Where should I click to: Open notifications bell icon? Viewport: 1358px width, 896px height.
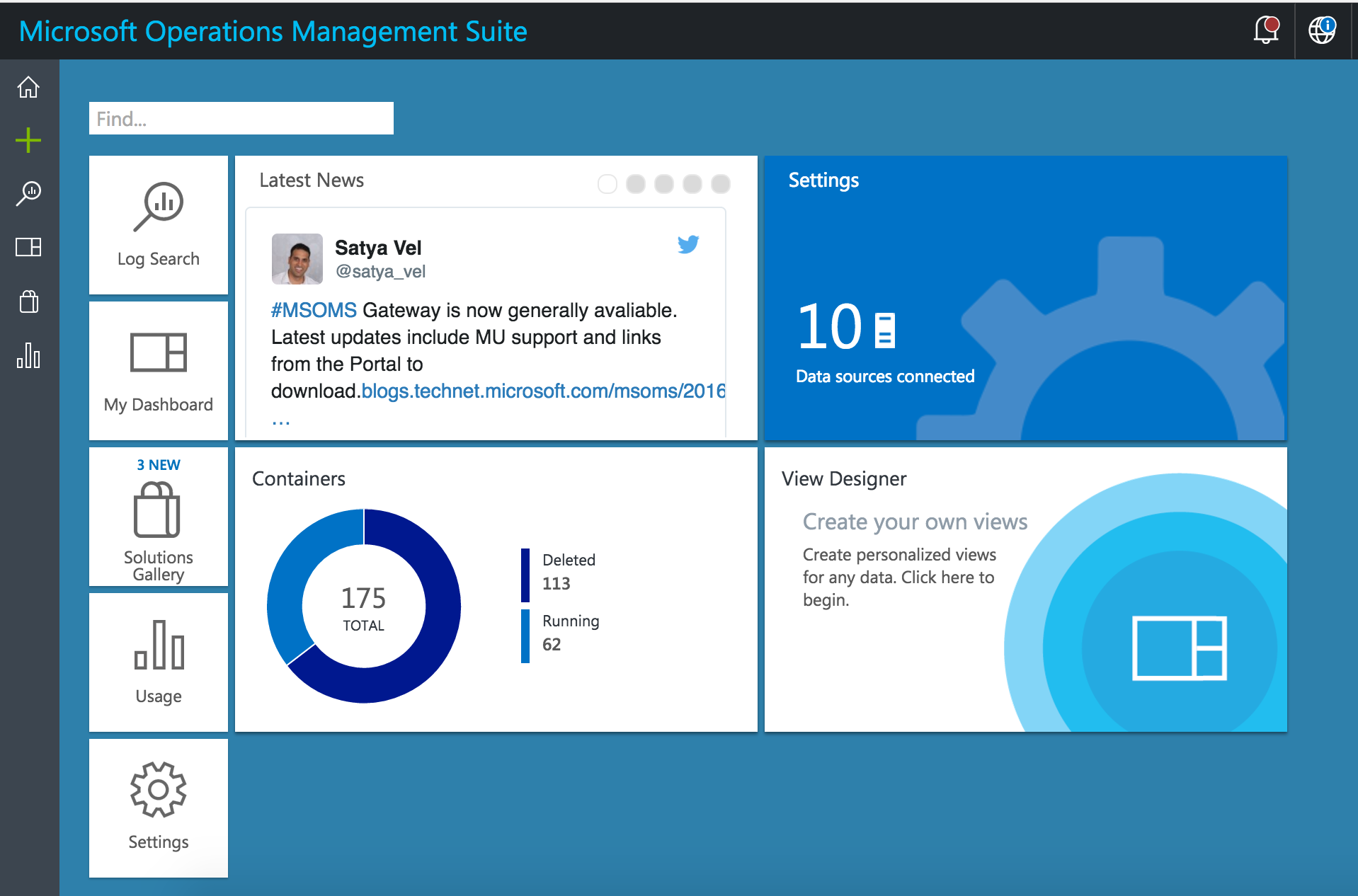tap(1267, 30)
